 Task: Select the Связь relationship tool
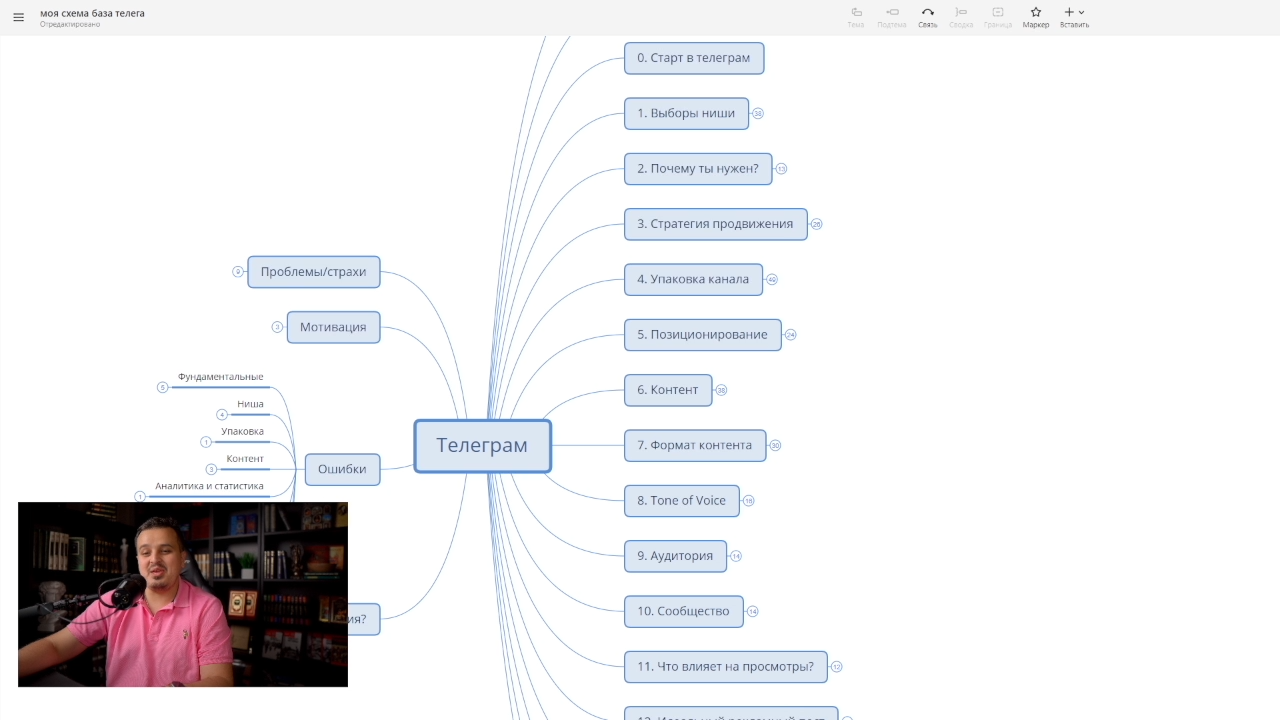[x=928, y=17]
